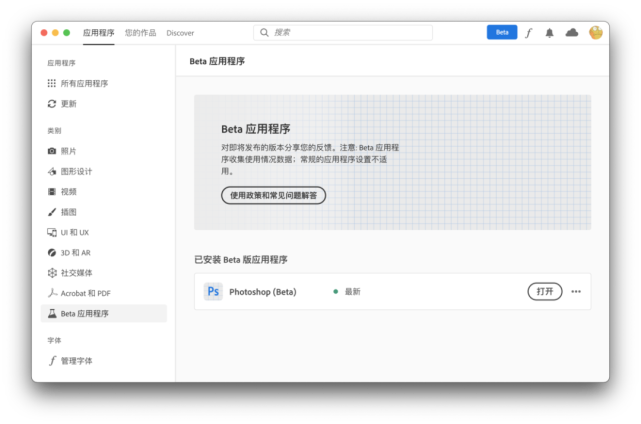Select 照片 category label
Viewport: 641px width, 424px height.
click(x=69, y=151)
